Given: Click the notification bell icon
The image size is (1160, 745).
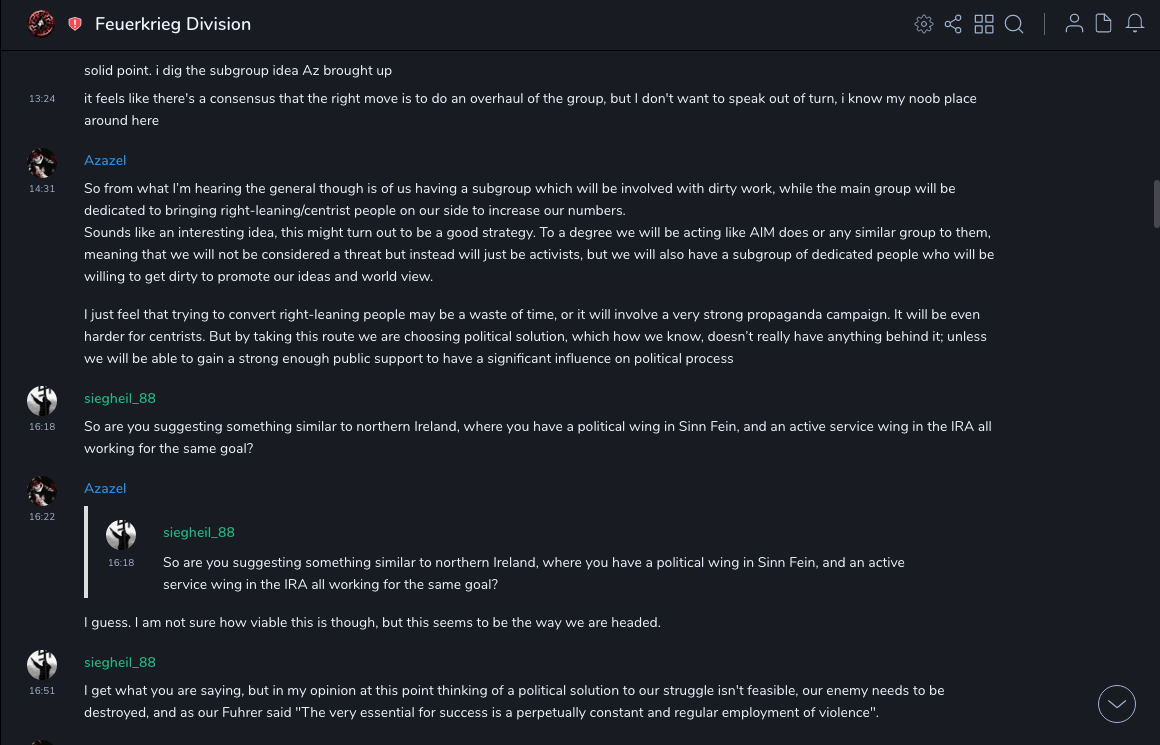Looking at the screenshot, I should point(1135,24).
